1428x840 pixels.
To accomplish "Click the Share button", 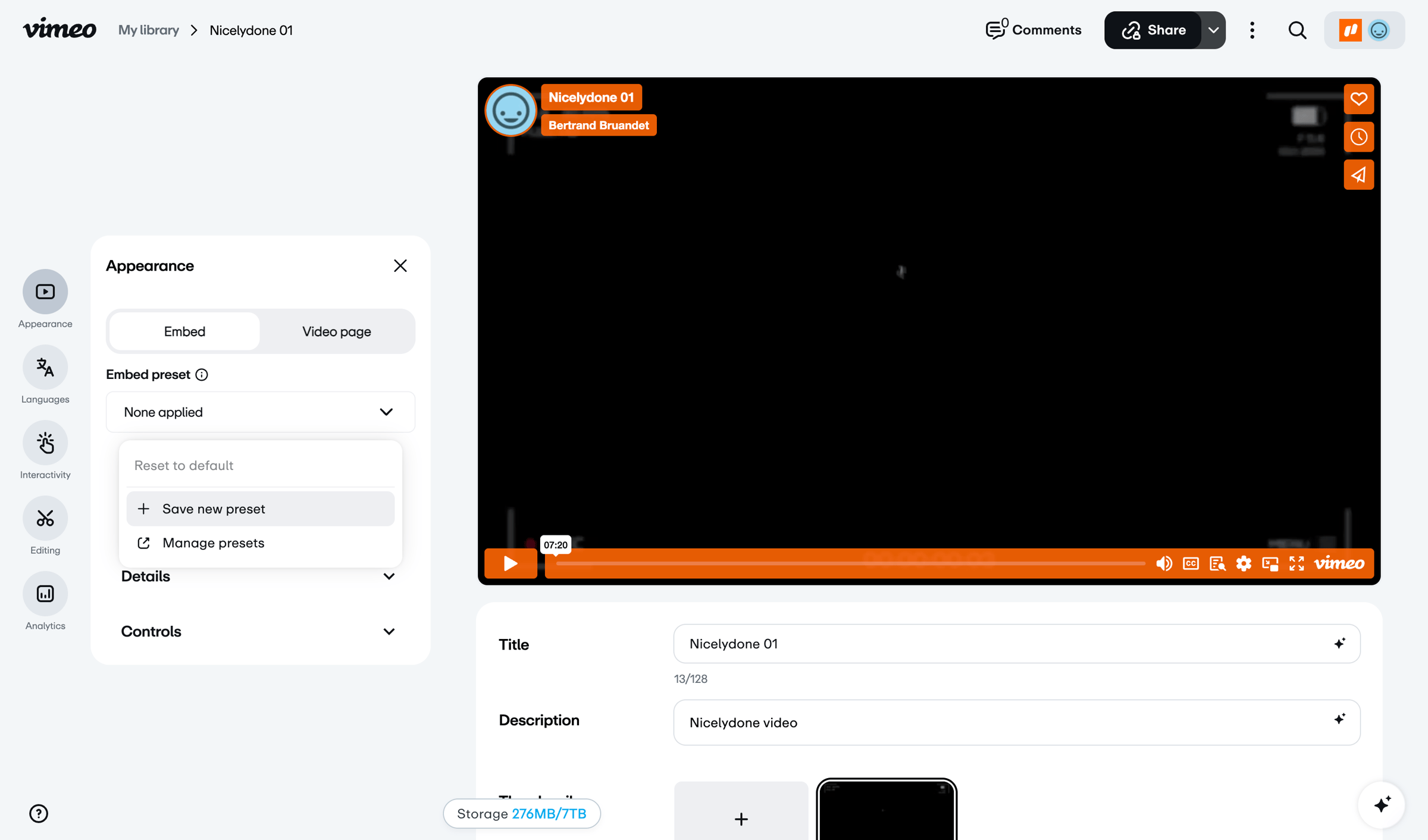I will [x=1153, y=30].
